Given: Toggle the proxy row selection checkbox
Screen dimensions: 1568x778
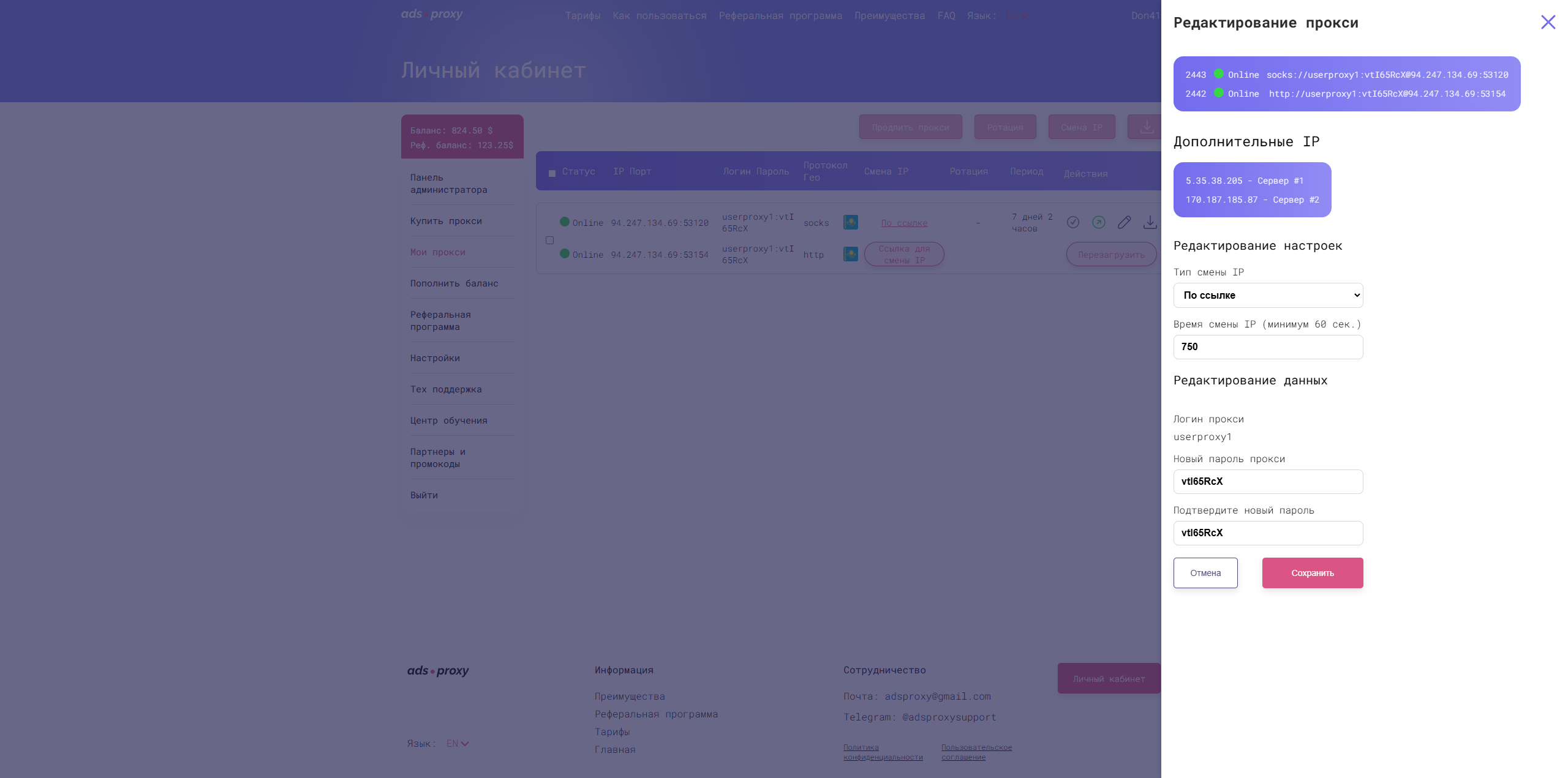Looking at the screenshot, I should [549, 241].
